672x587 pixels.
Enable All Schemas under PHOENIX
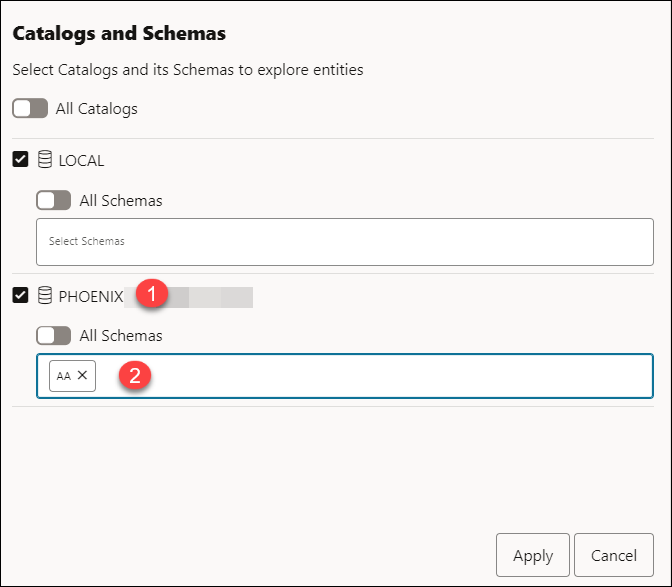coord(53,336)
